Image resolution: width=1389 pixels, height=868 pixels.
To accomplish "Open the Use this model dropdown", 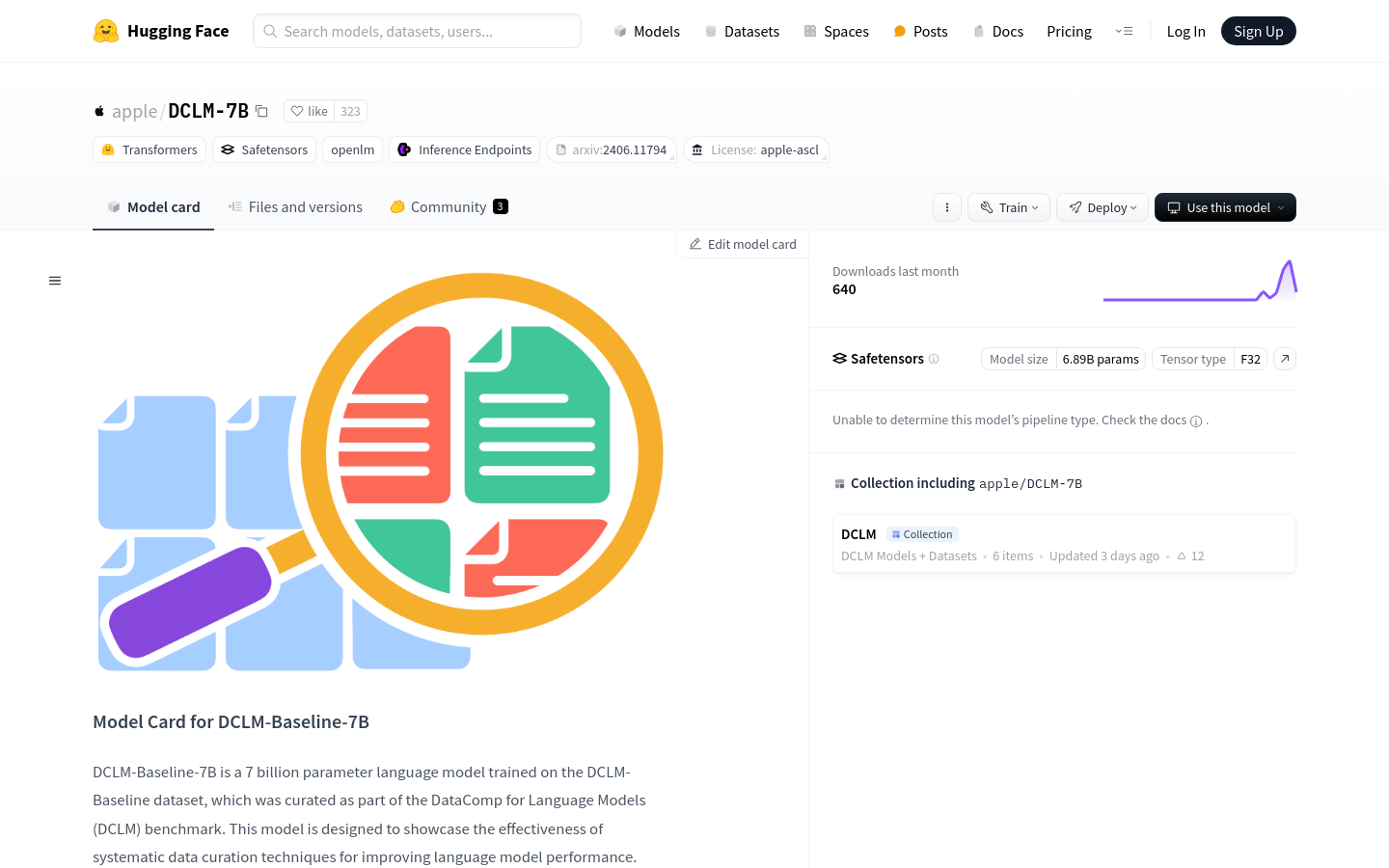I will coord(1225,207).
